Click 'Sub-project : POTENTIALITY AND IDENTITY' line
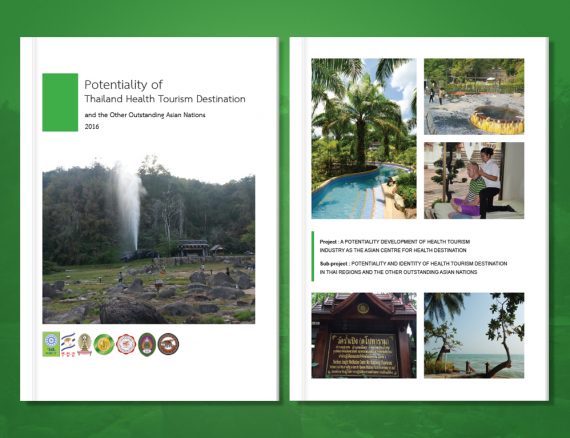Image resolution: width=570 pixels, height=438 pixels. 413,264
